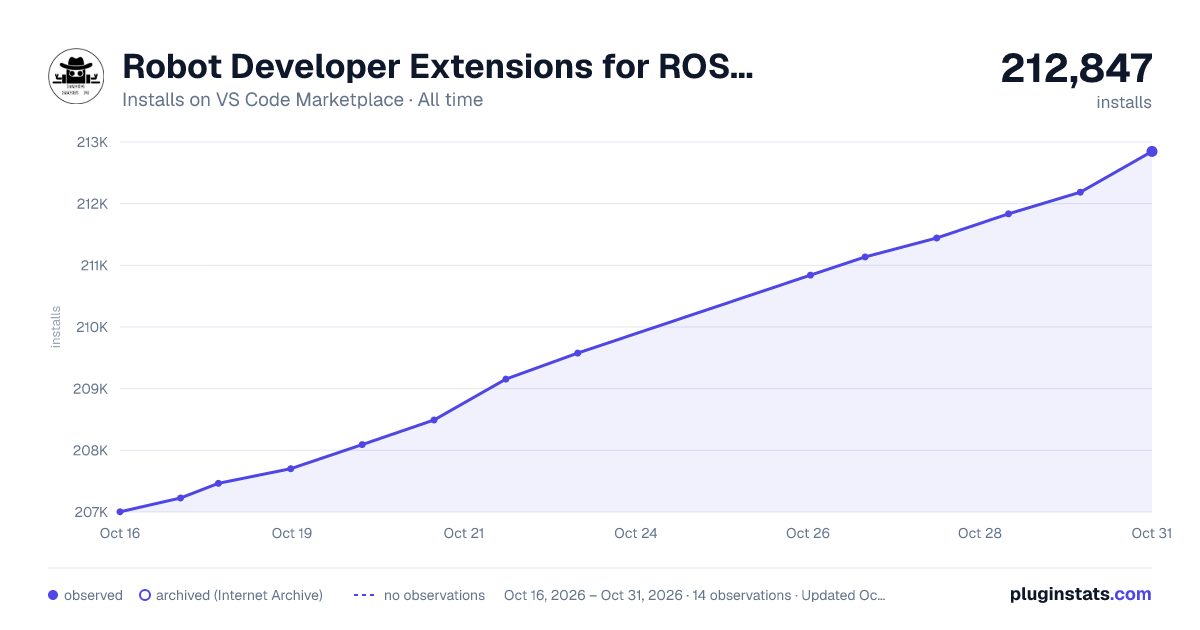The image size is (1200, 630).
Task: Click the 212,847 install count
Action: (x=1077, y=68)
